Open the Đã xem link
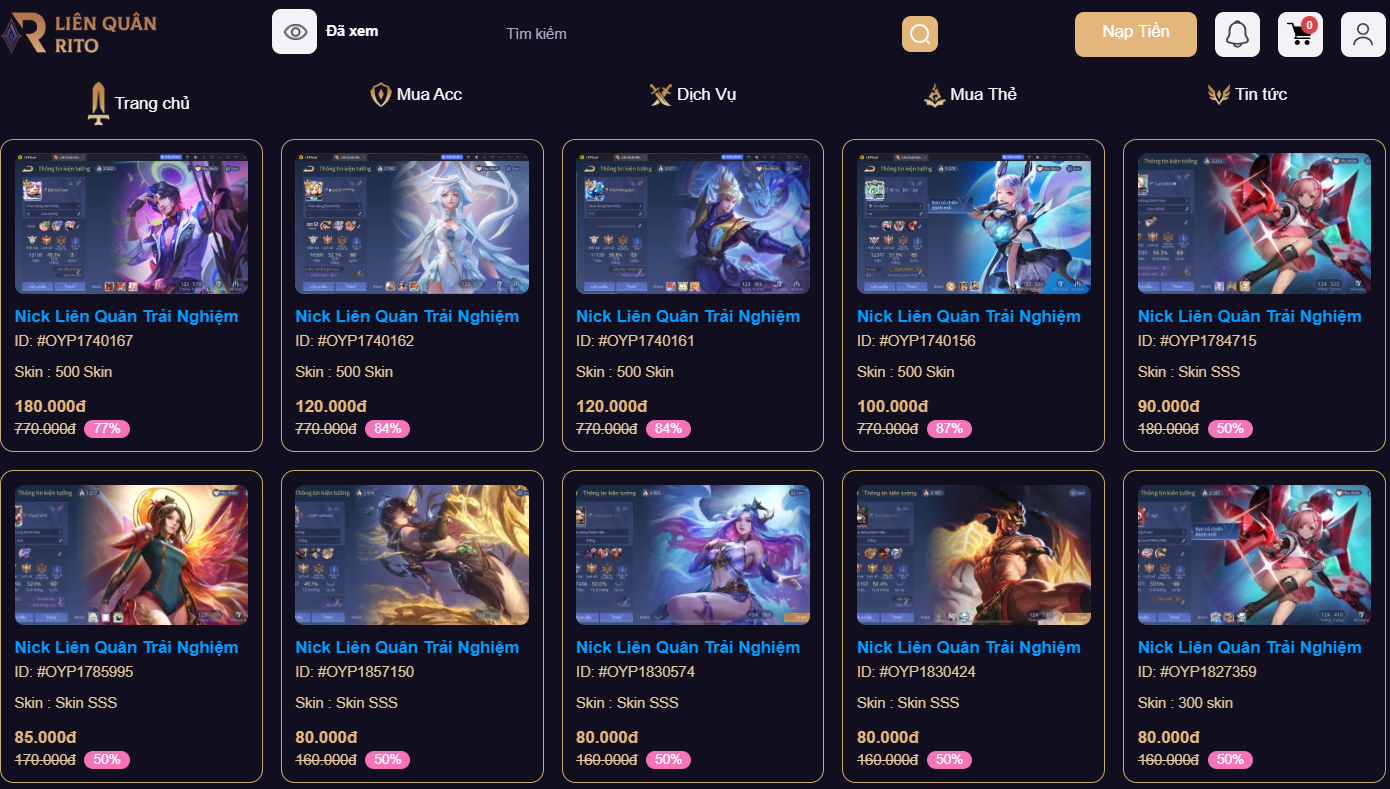Viewport: 1390px width, 789px height. 352,31
